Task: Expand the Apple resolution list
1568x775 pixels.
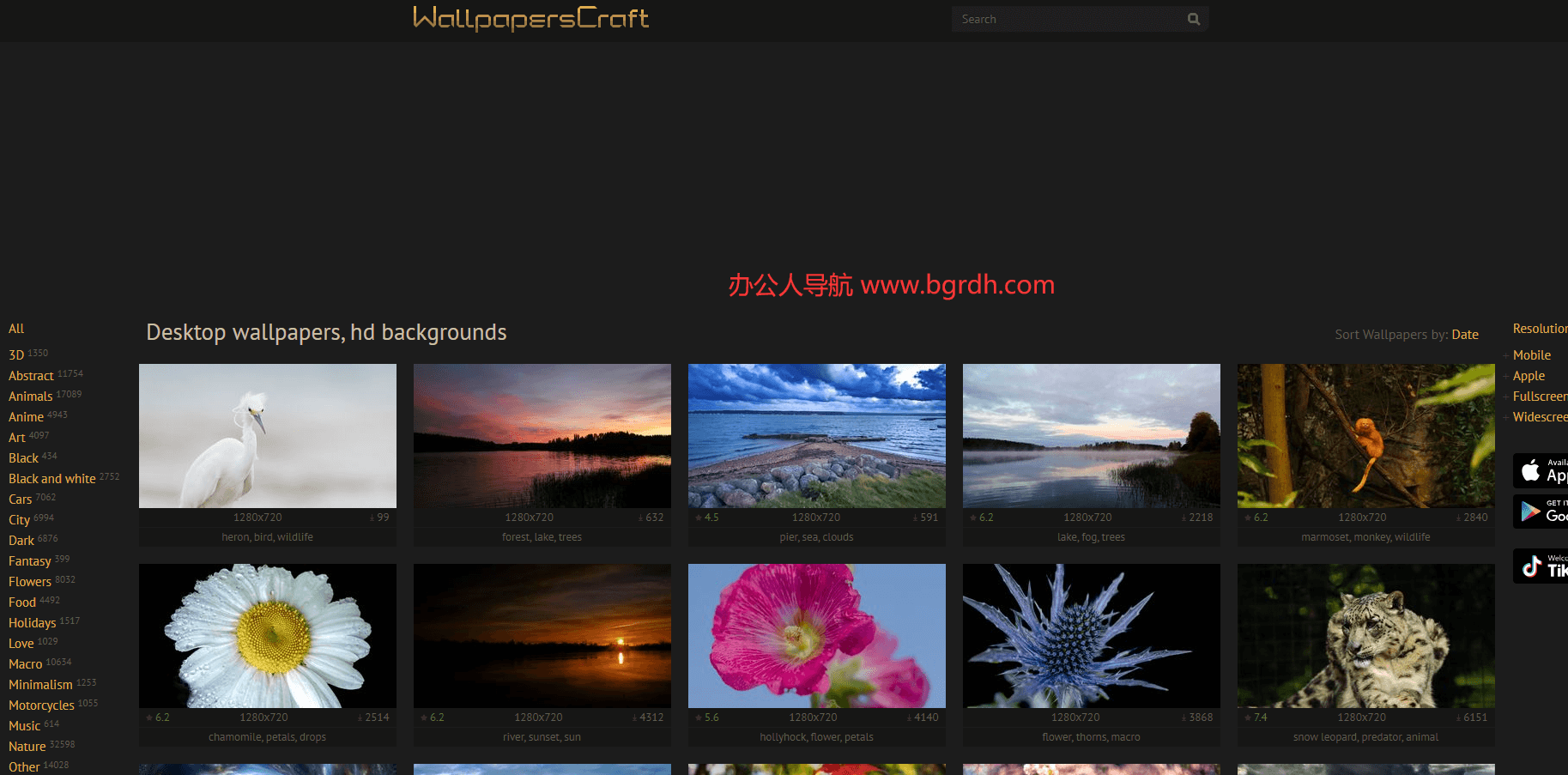Action: pos(1529,376)
